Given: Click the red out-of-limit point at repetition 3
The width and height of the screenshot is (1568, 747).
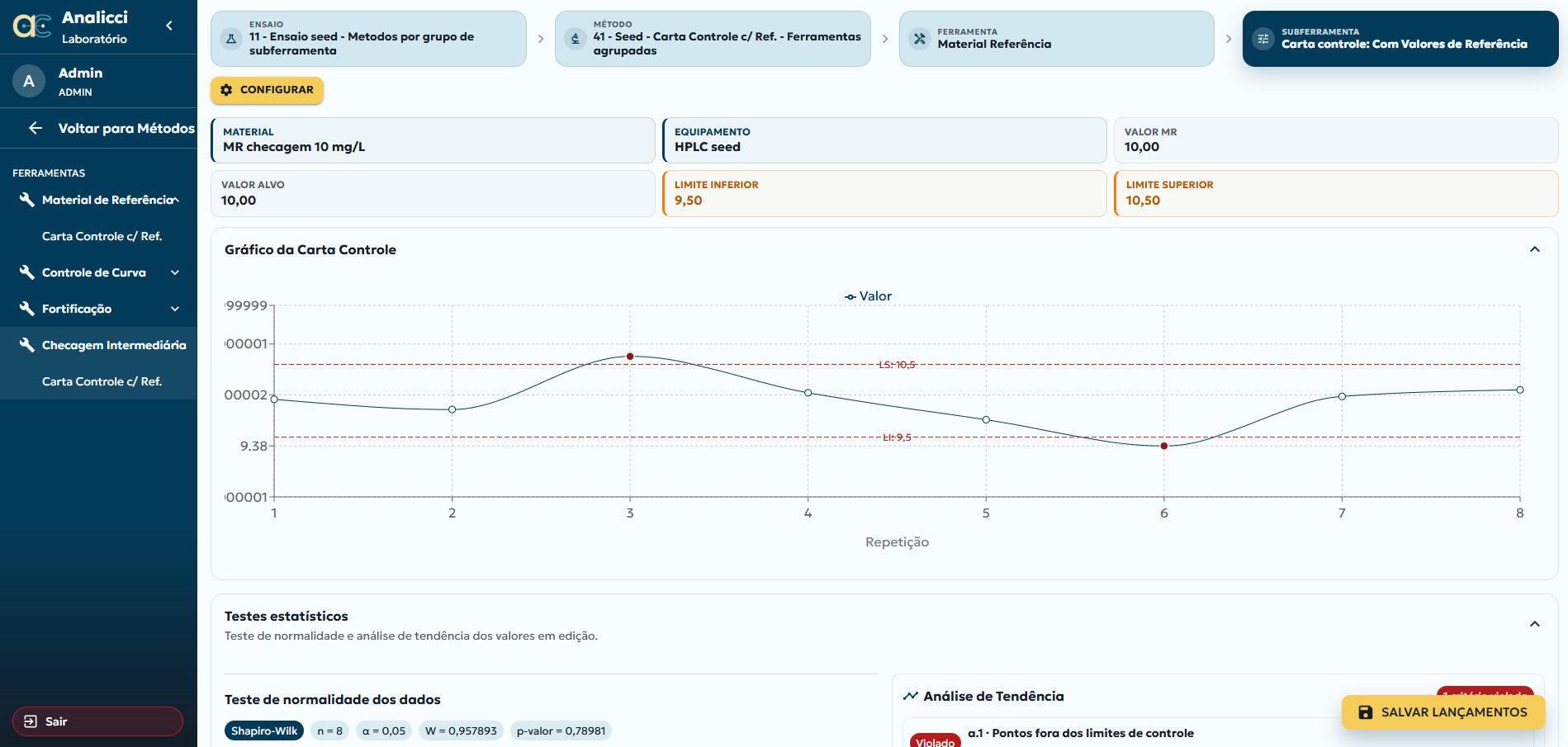Looking at the screenshot, I should (x=630, y=357).
